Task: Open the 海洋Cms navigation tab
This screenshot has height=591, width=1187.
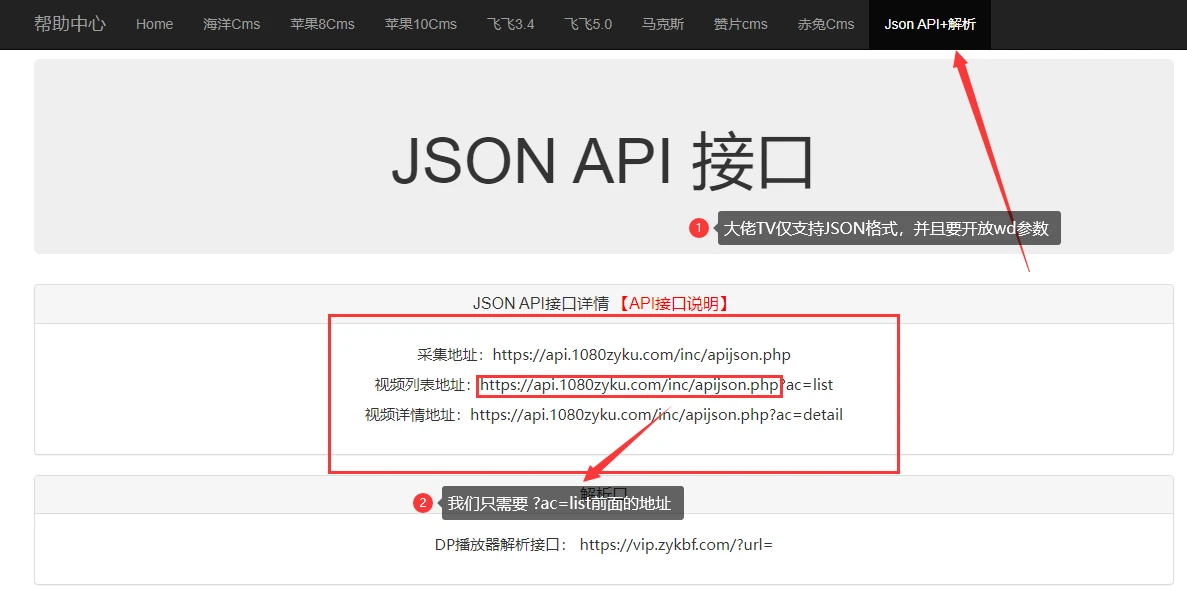Action: [x=231, y=24]
